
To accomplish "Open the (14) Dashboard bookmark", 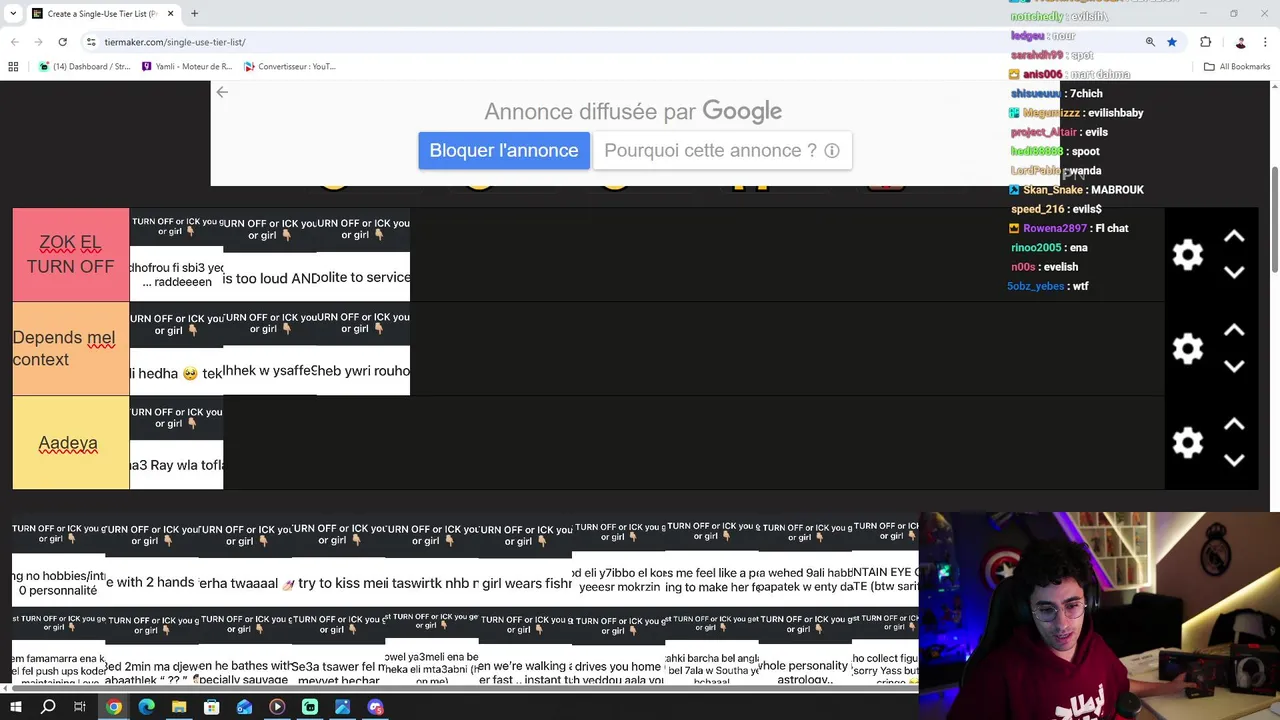I will pyautogui.click(x=85, y=67).
